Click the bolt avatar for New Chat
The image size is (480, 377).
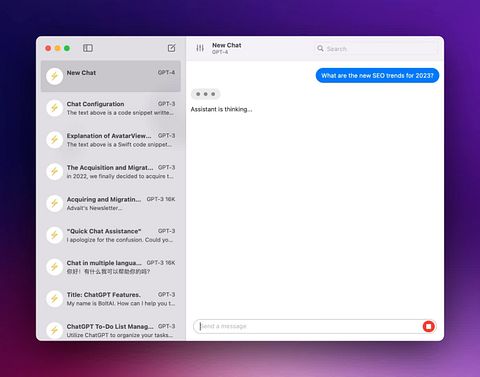coord(54,76)
